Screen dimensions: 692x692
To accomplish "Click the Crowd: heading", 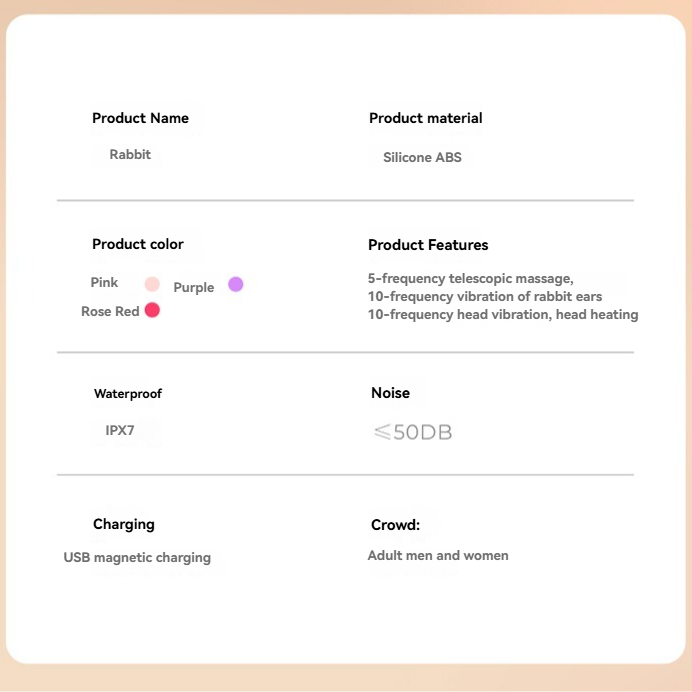I will tap(395, 525).
